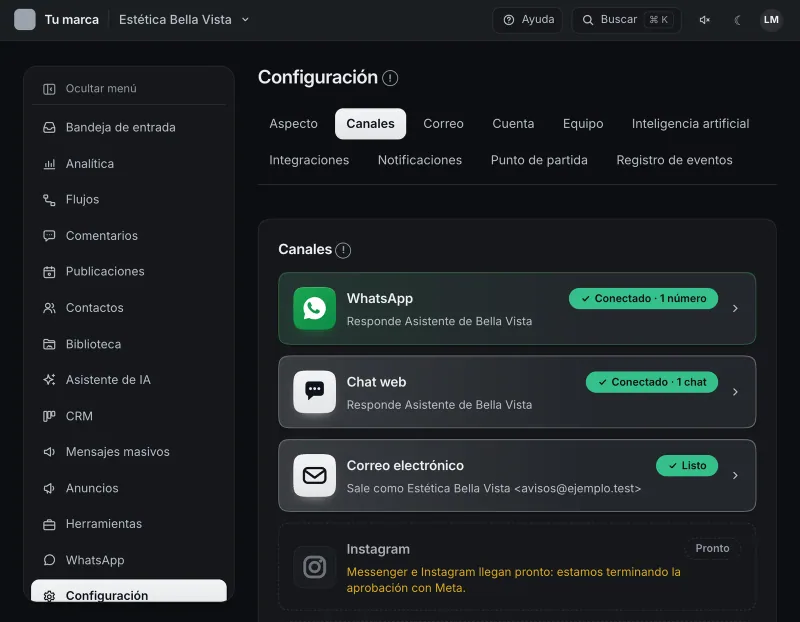Open Bandeja de entrada inbox icon
Screen dimensions: 800x622
[49, 128]
